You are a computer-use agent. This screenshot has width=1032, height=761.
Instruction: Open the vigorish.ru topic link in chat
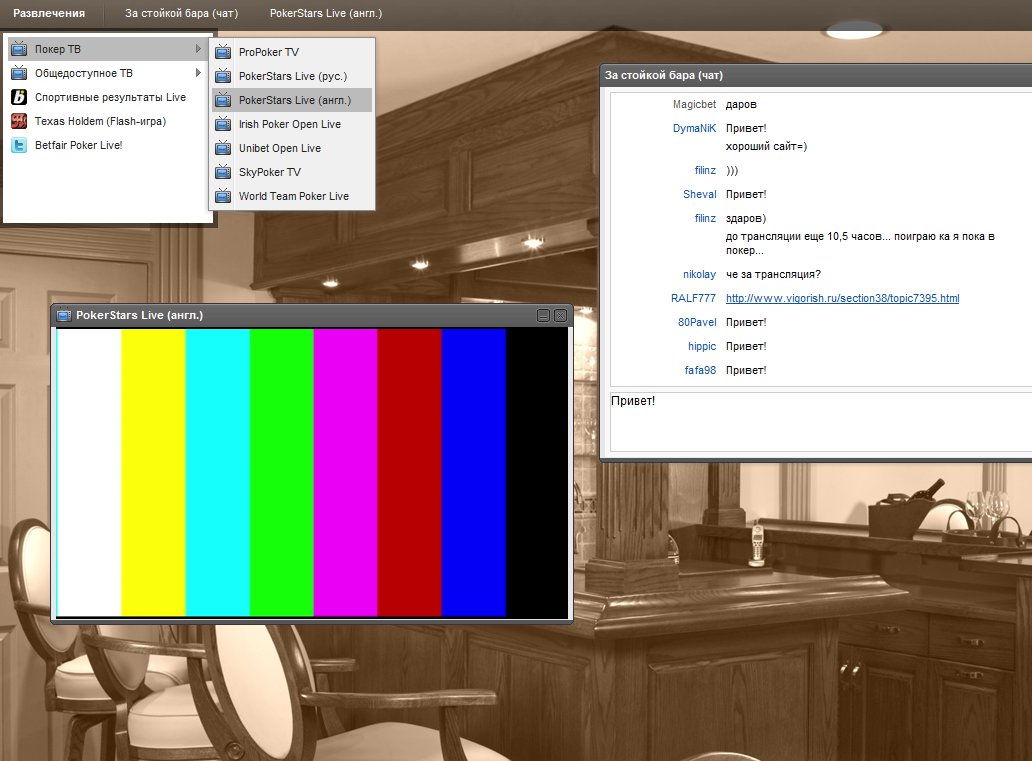click(x=842, y=298)
